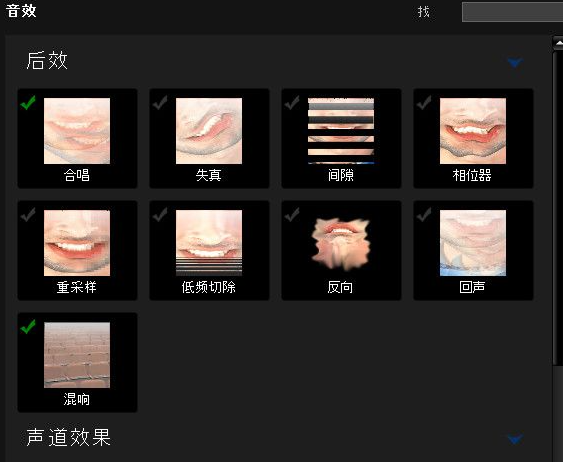Screen dimensions: 563x462
Task: Collapse the 声道效果 section with blue arrow
Action: click(x=515, y=439)
